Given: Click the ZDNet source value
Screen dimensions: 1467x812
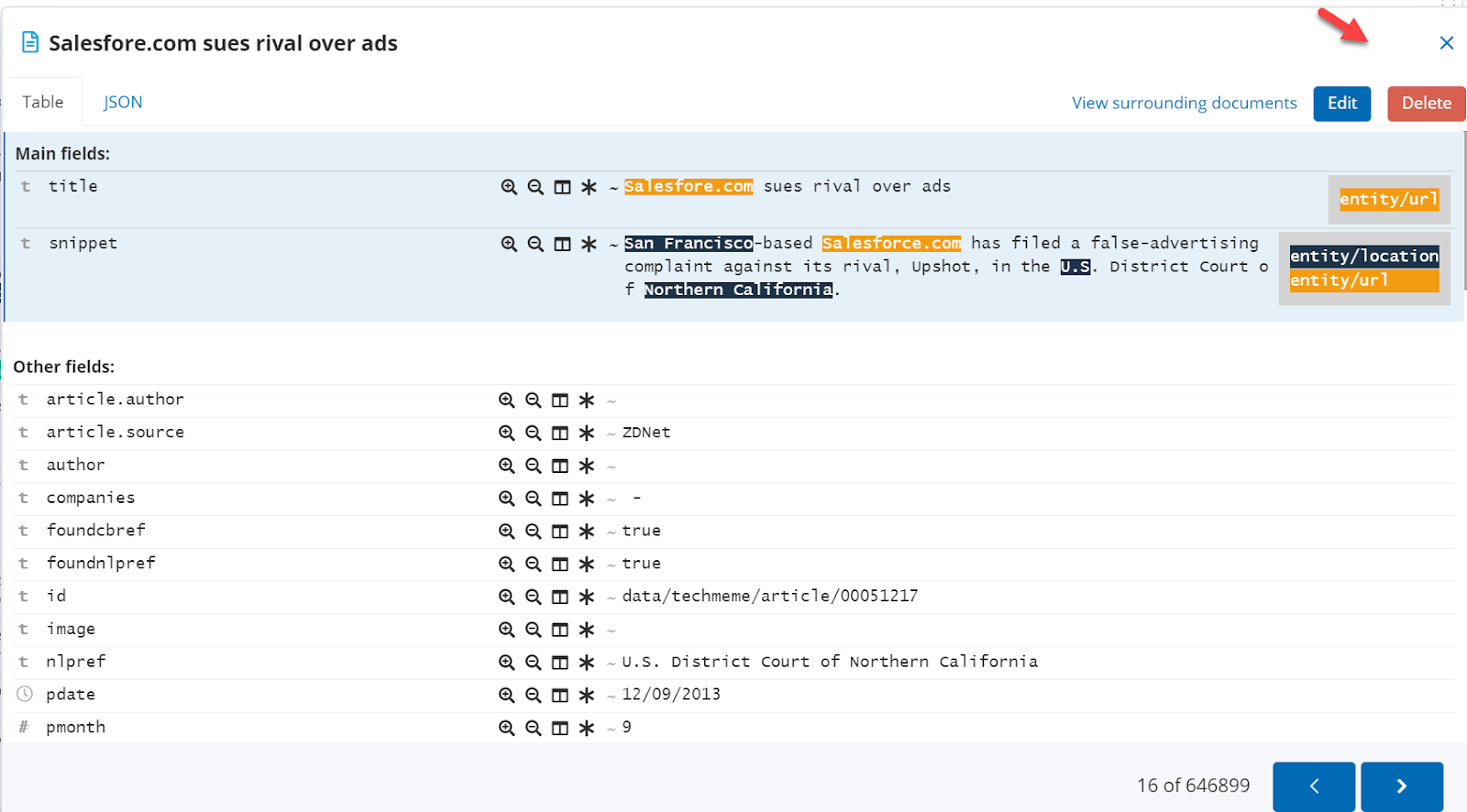Looking at the screenshot, I should pos(646,433).
